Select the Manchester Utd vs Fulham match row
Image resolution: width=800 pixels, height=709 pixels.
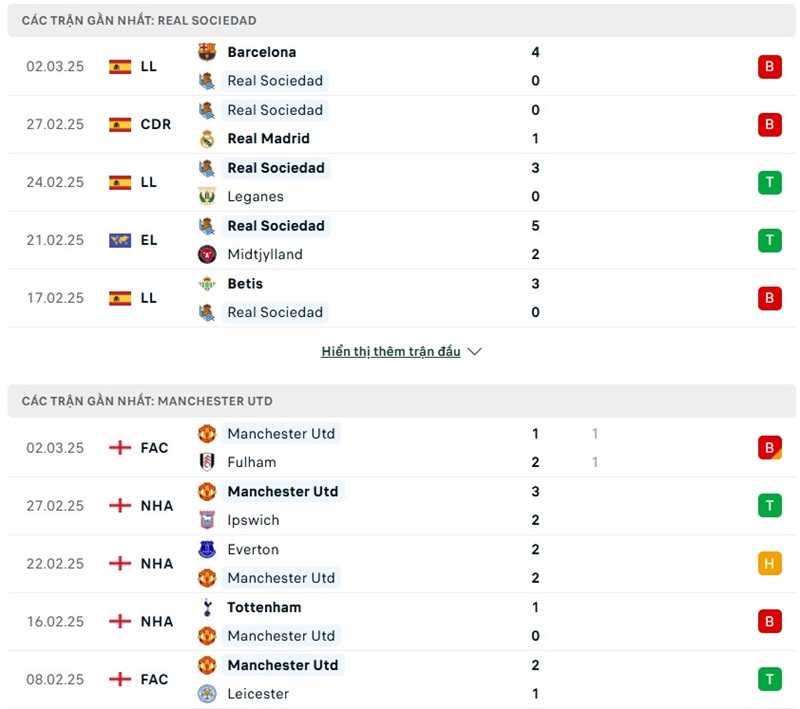point(400,448)
